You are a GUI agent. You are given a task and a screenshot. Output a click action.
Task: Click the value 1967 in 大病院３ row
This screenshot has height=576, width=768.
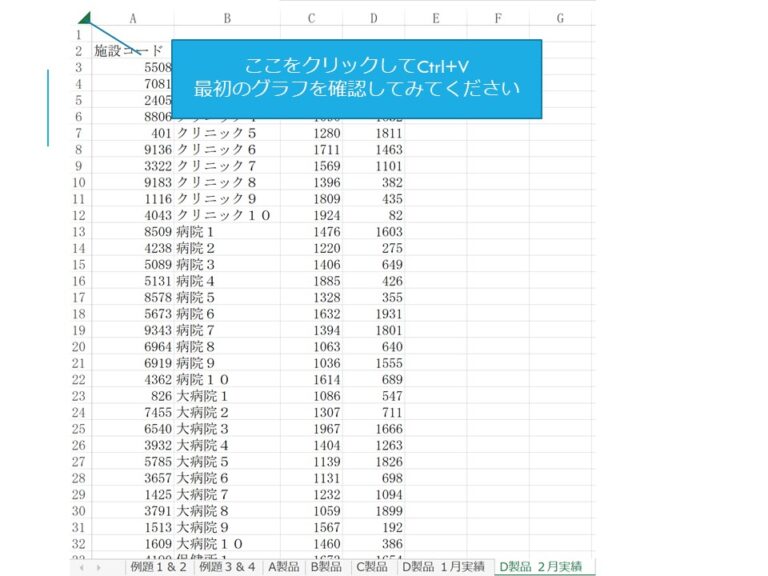[x=312, y=429]
